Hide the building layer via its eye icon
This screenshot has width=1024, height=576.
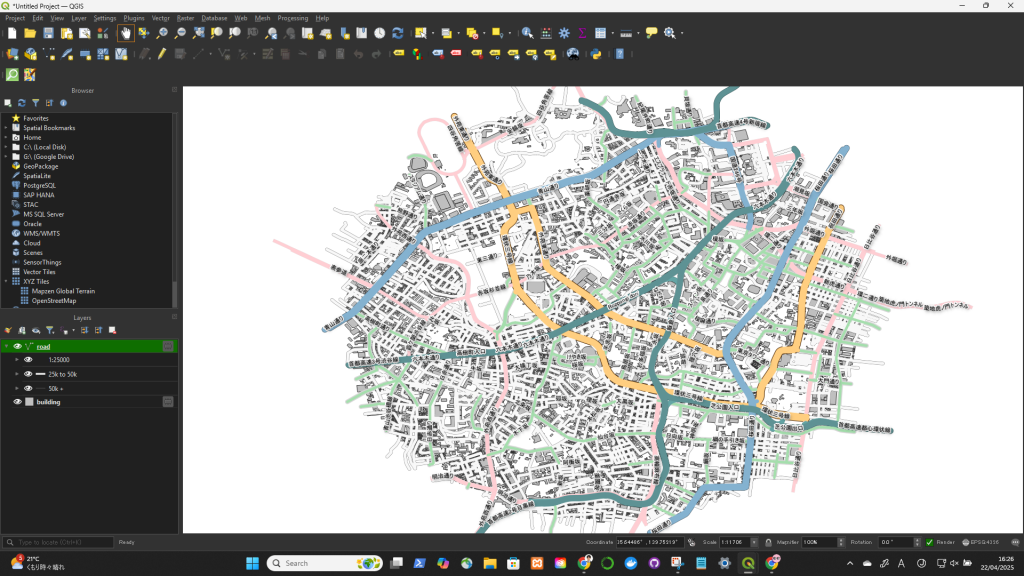coord(17,402)
